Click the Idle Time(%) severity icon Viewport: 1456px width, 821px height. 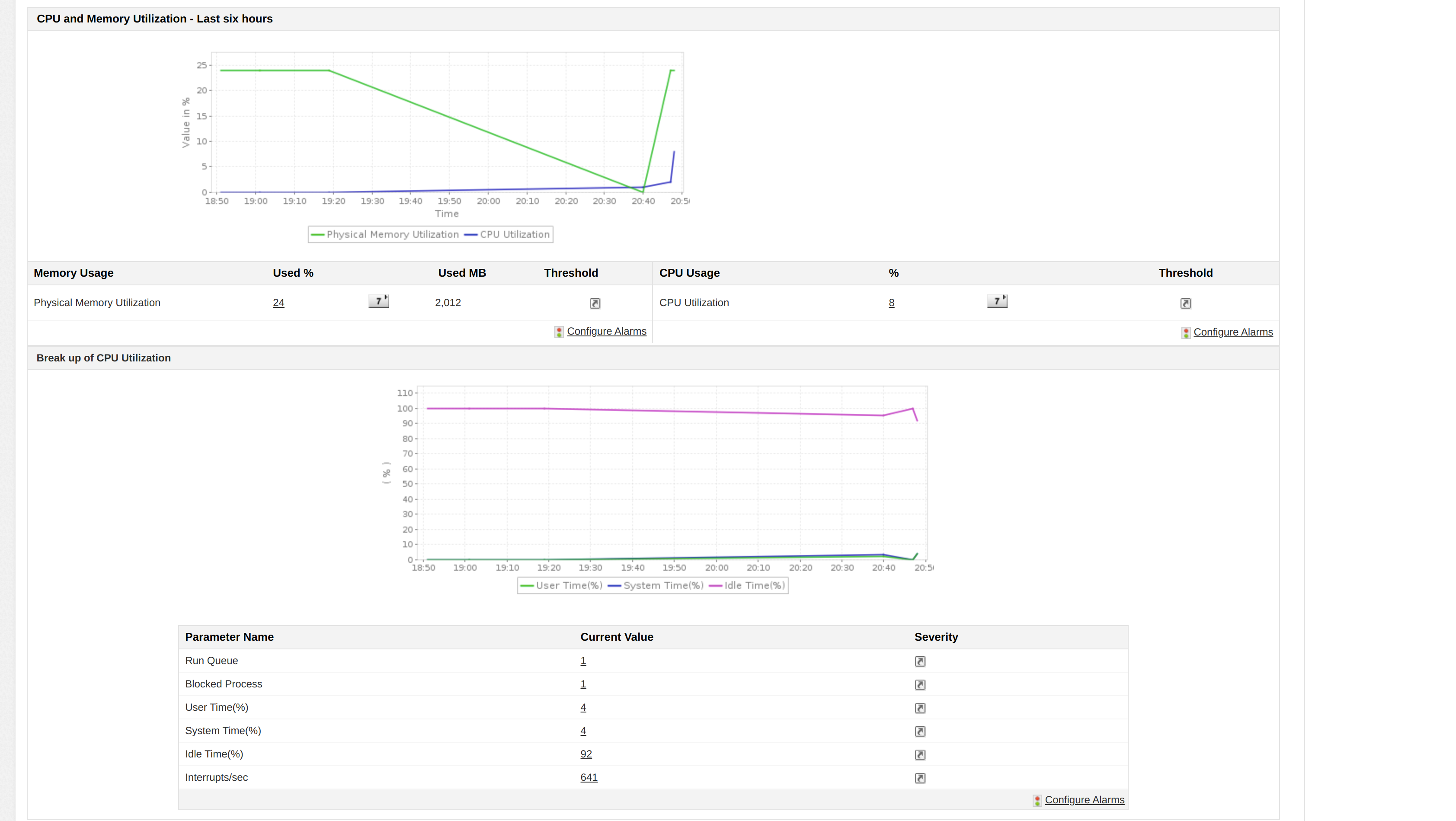tap(920, 755)
